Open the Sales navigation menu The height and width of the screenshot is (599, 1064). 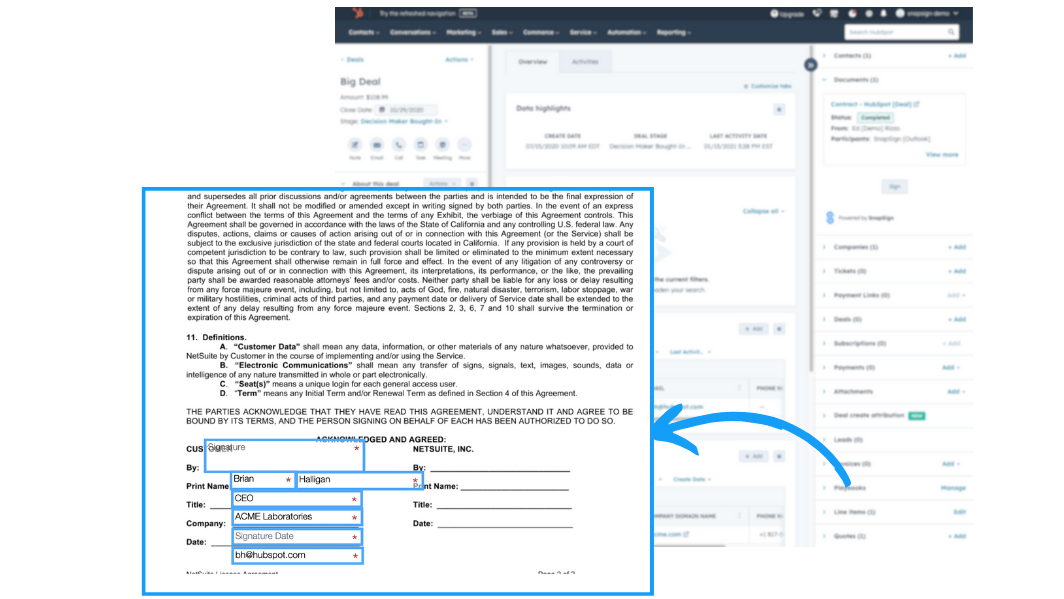coord(501,33)
